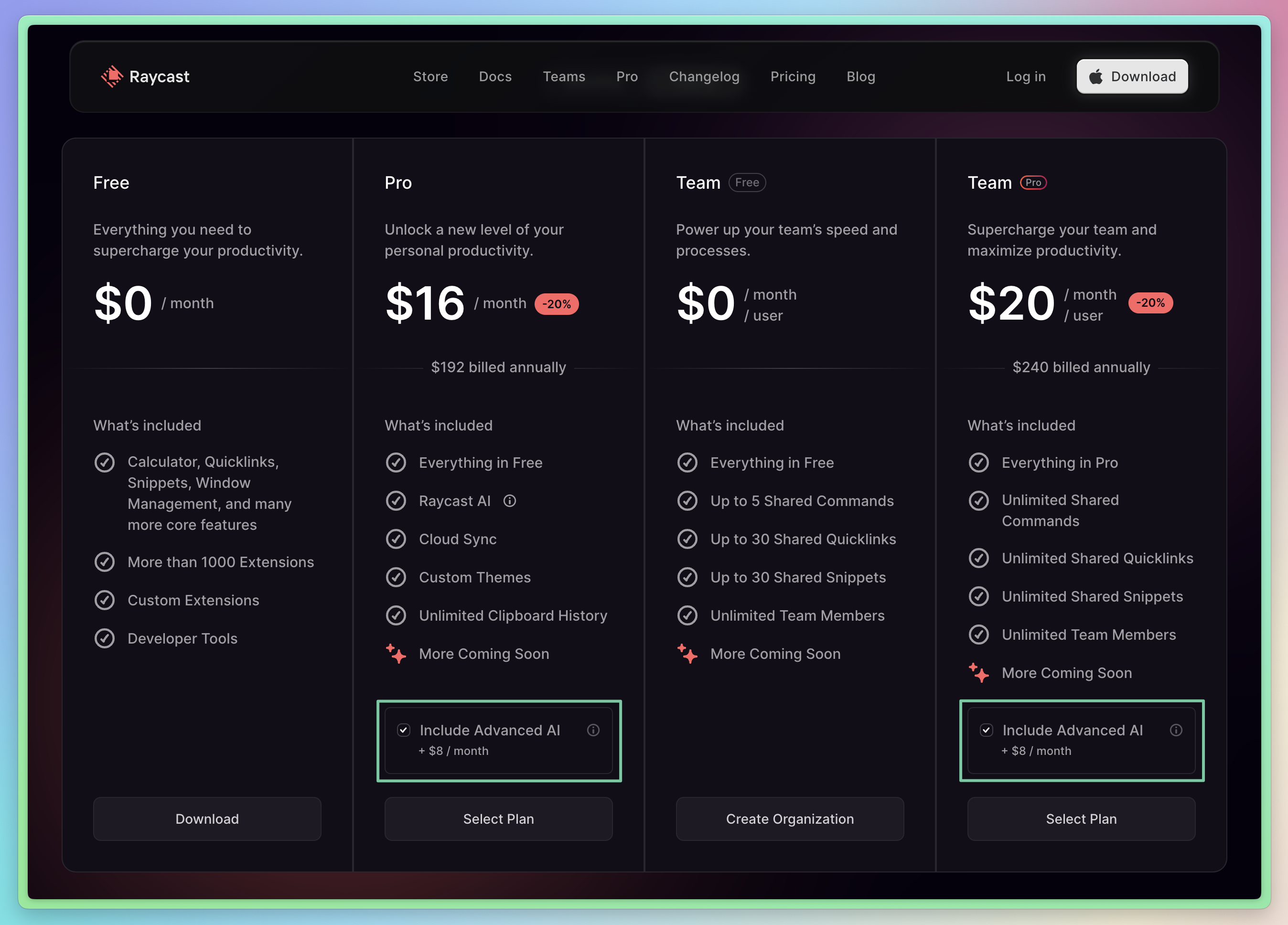The width and height of the screenshot is (1288, 925).
Task: Click check icon beside More than 1000 Extensions
Action: point(105,562)
